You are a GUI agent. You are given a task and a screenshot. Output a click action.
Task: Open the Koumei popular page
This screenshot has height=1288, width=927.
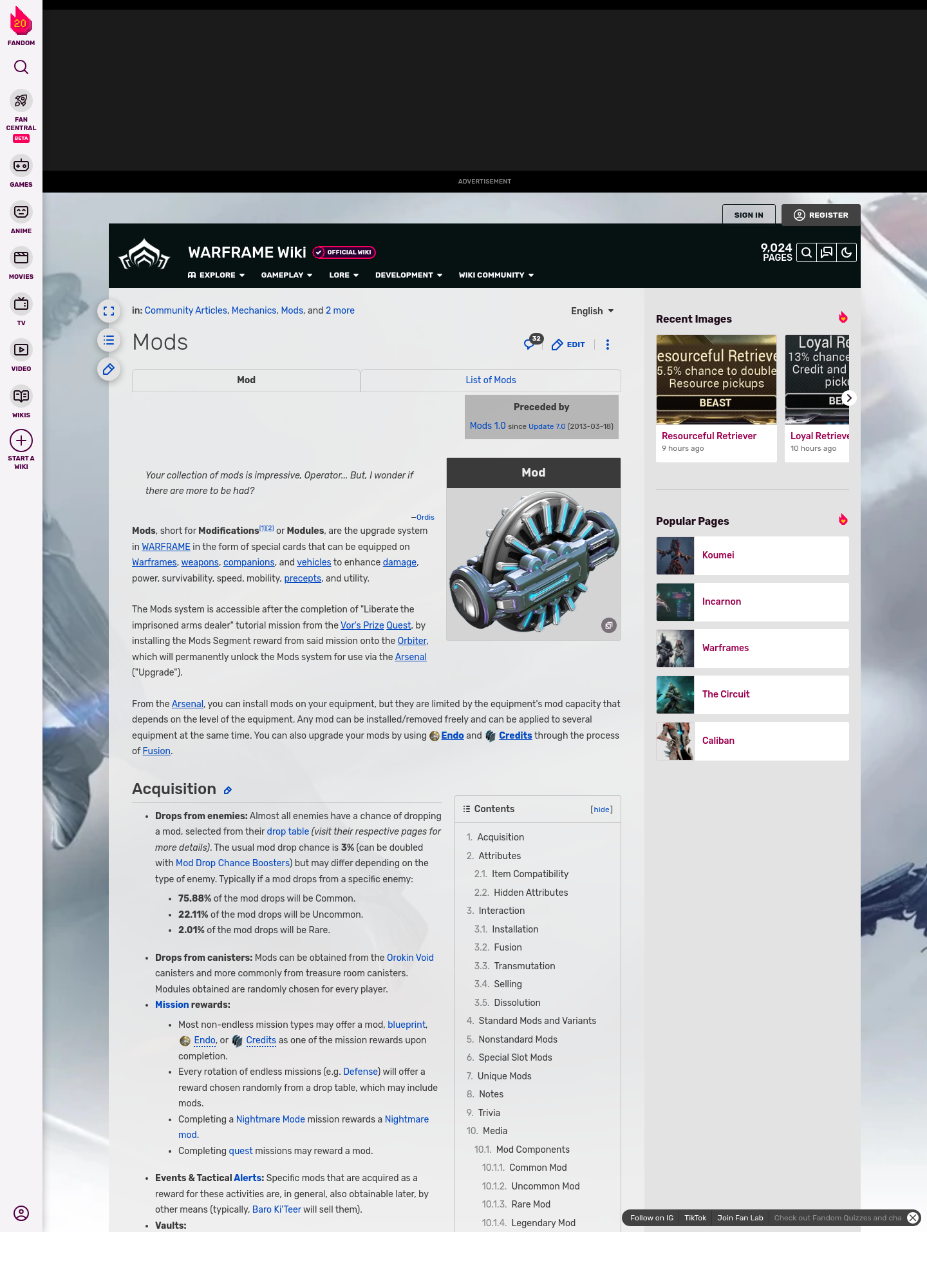coord(753,556)
